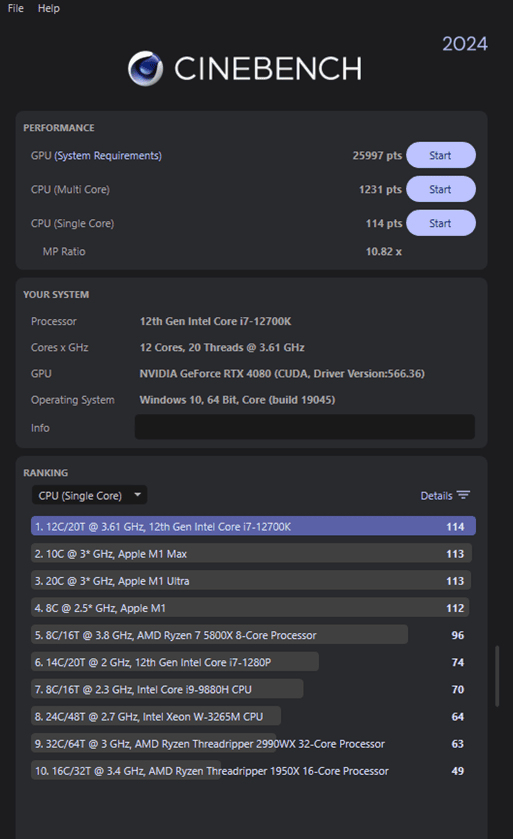The height and width of the screenshot is (839, 513).
Task: Select ranking row Apple M1 Ultra
Action: [x=251, y=581]
